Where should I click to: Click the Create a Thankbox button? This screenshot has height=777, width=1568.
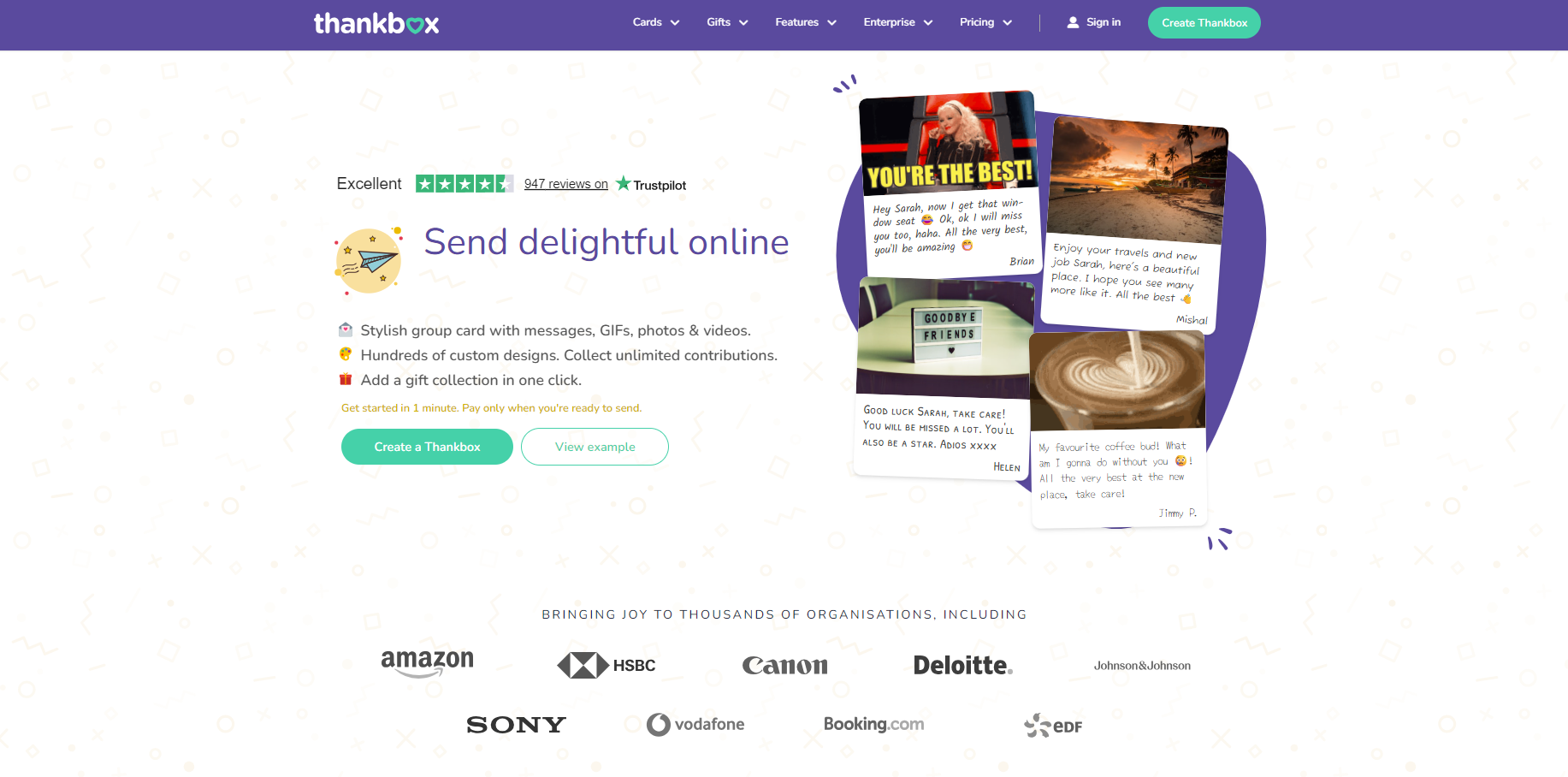pos(427,447)
